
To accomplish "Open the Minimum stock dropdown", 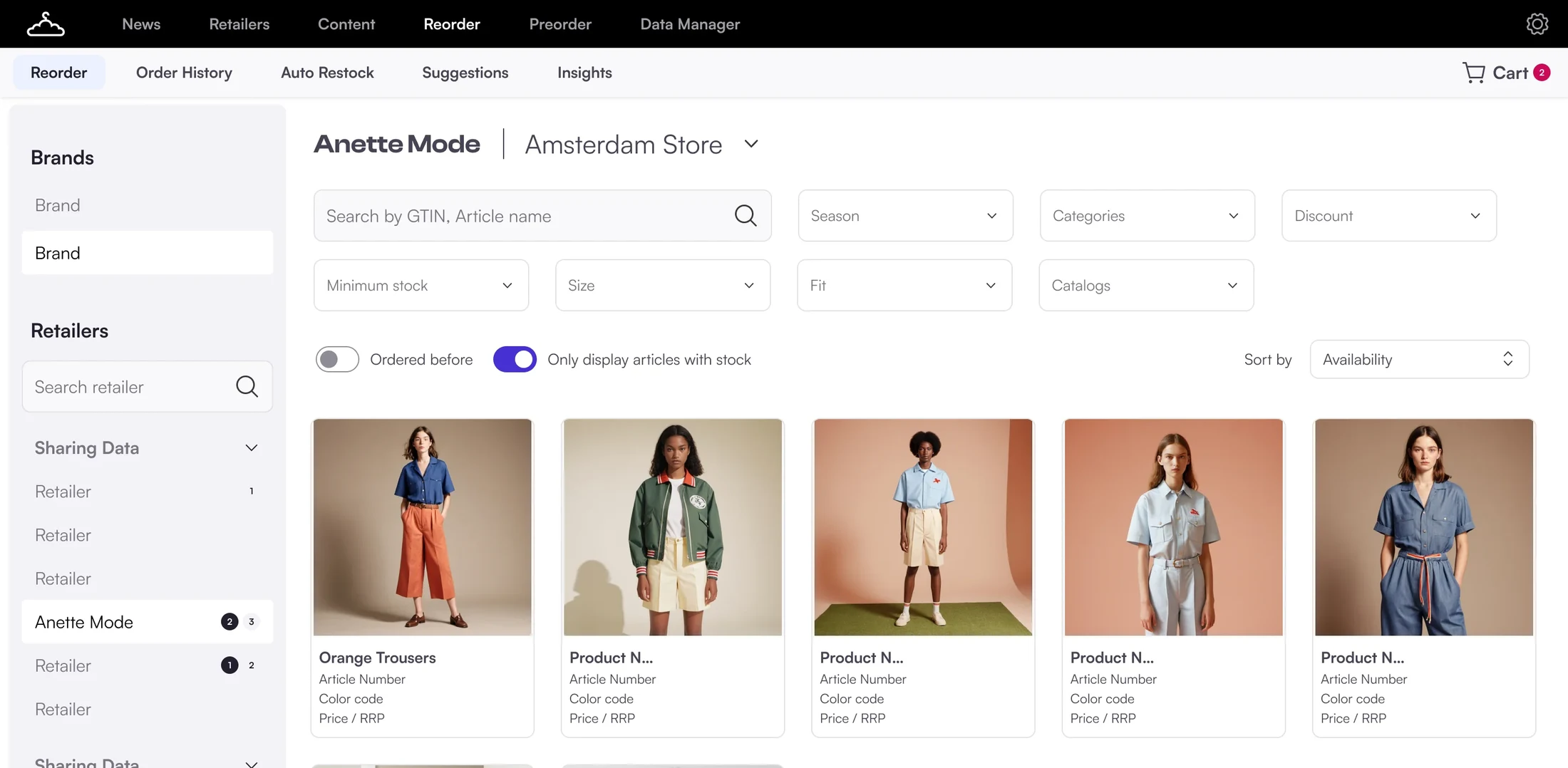I will [x=421, y=285].
